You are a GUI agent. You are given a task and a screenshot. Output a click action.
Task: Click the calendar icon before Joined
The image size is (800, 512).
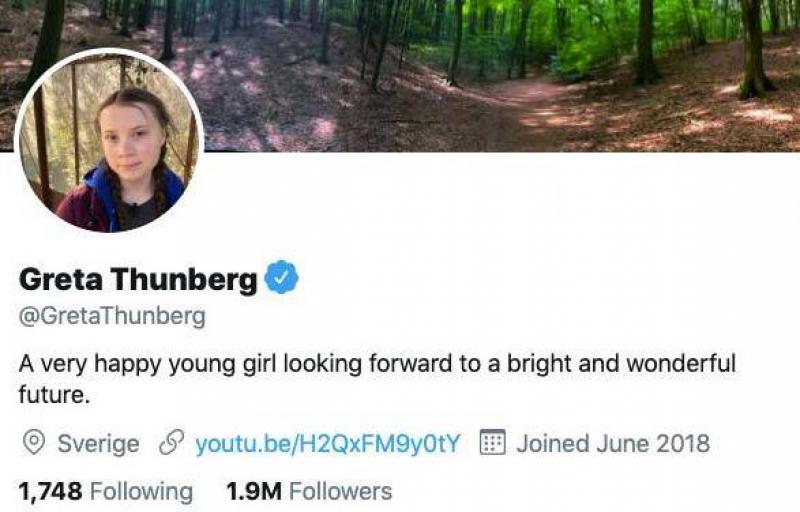pyautogui.click(x=491, y=443)
